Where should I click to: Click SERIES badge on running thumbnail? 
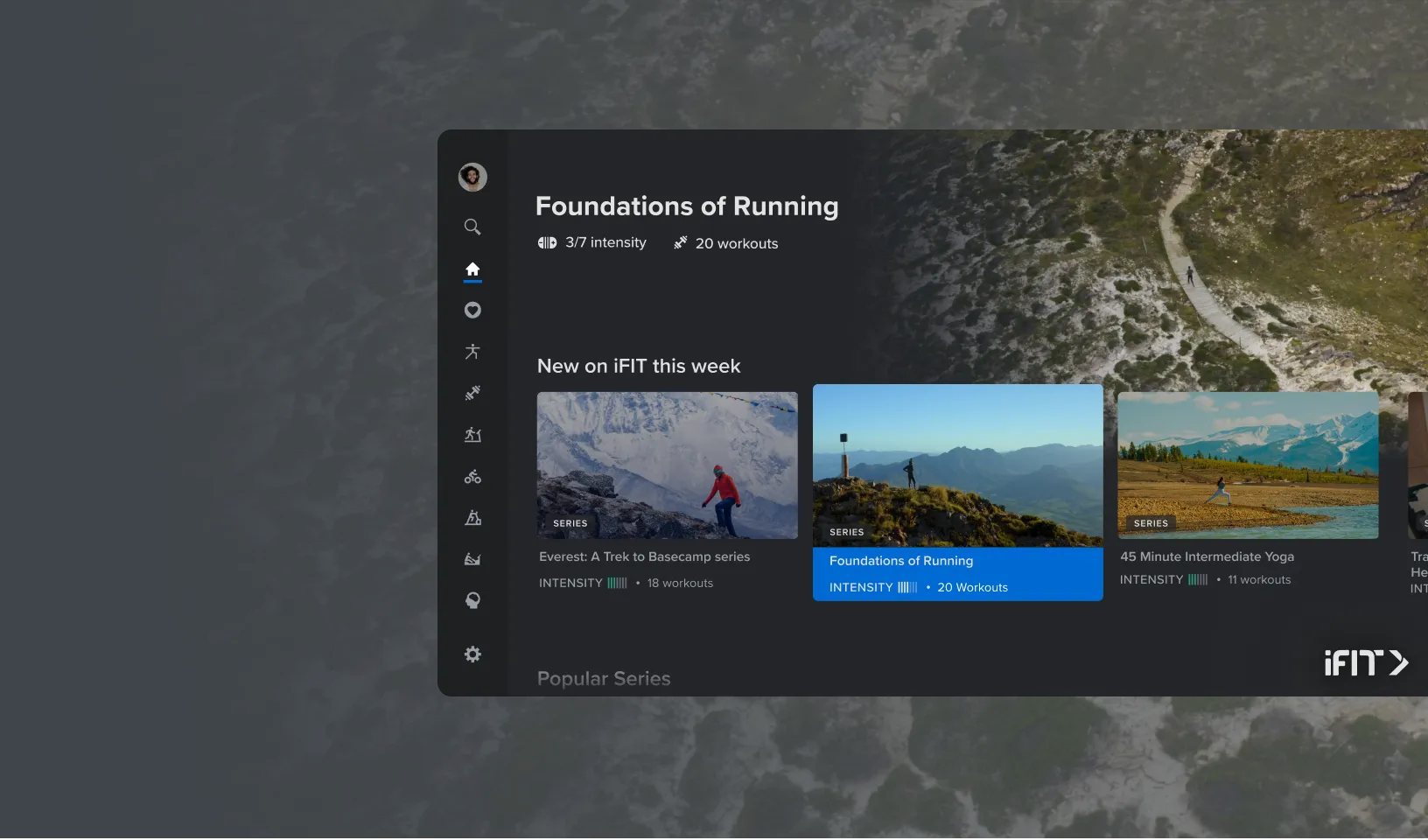click(847, 532)
